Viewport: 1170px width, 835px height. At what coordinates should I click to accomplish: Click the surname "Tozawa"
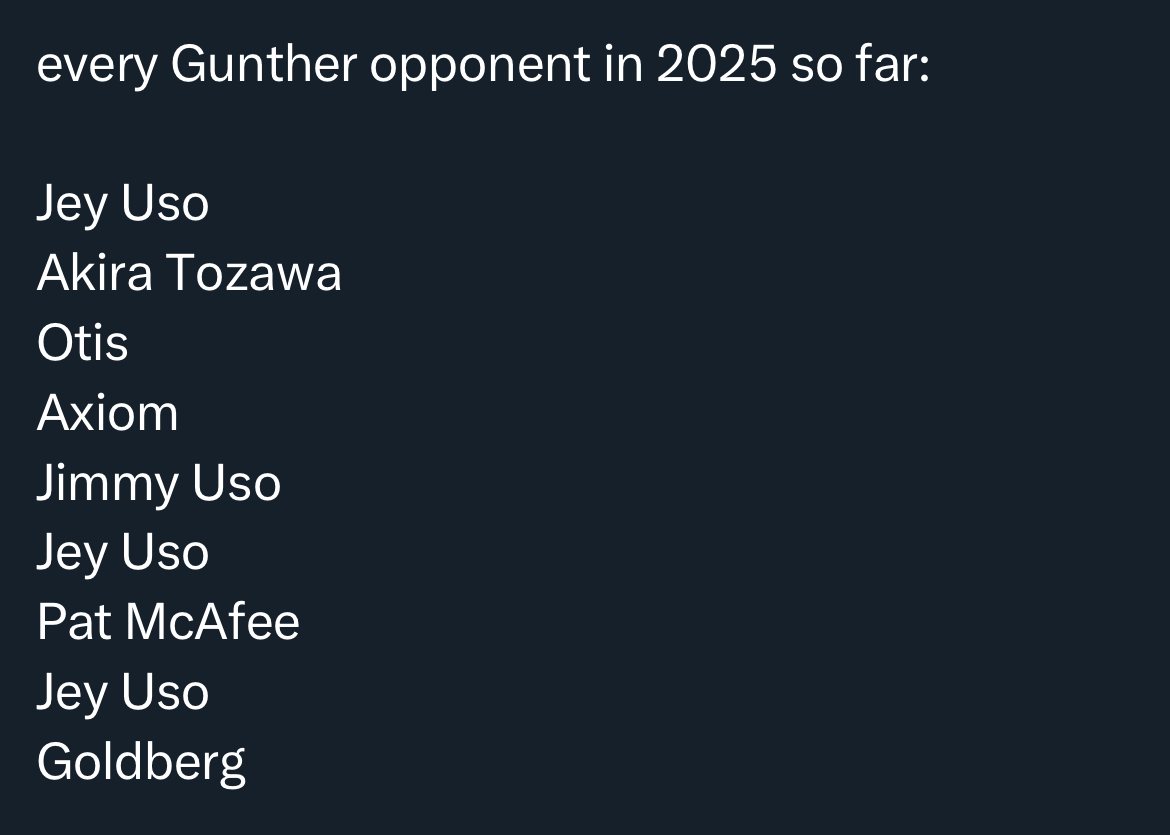point(253,273)
